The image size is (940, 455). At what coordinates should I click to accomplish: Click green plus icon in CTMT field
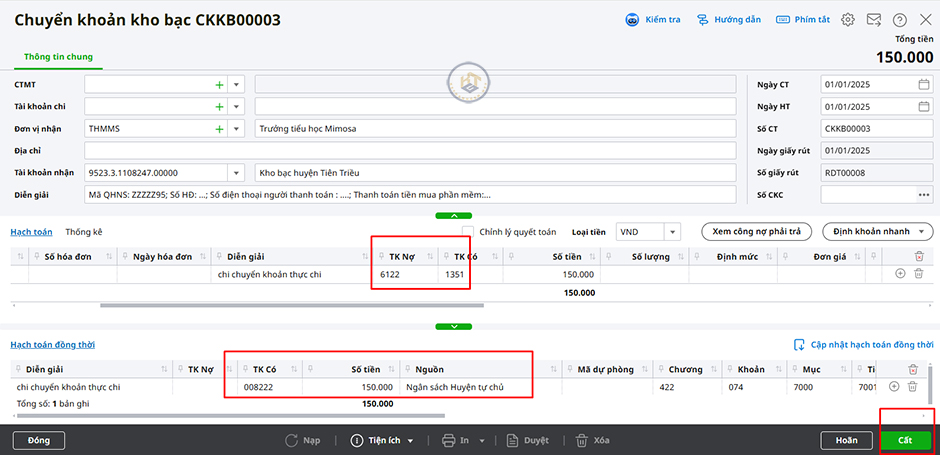point(219,85)
